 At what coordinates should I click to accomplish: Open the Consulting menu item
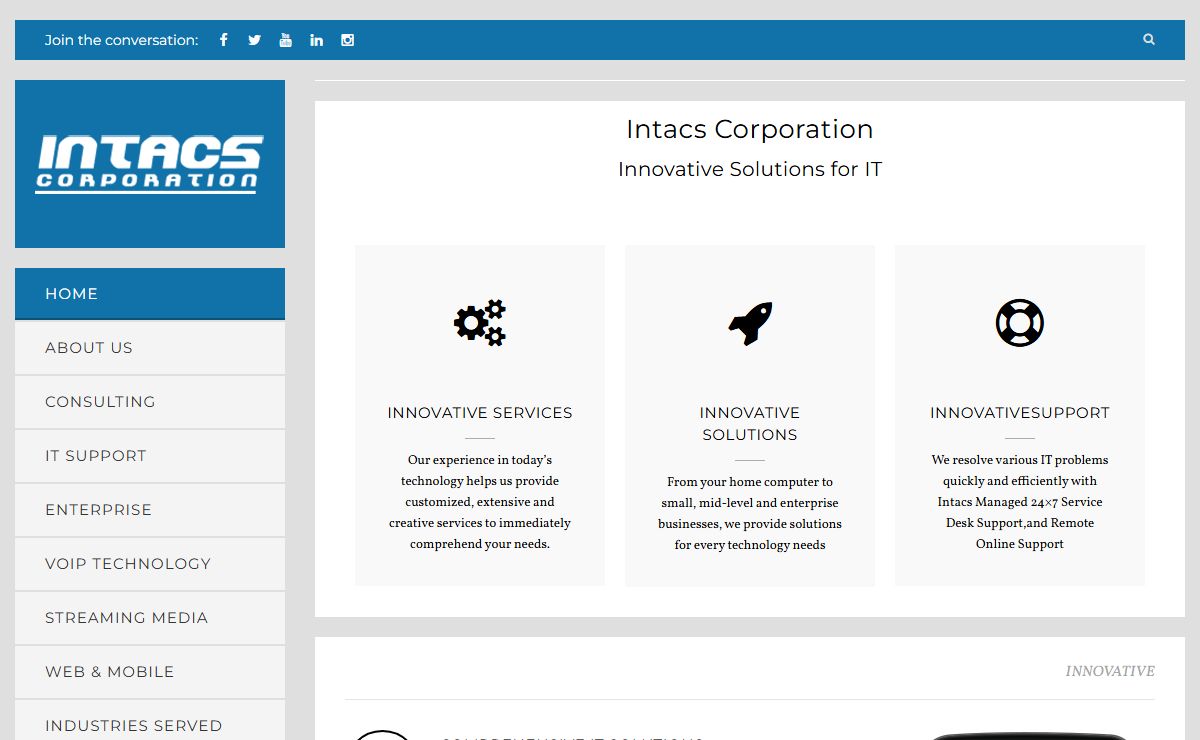point(150,402)
